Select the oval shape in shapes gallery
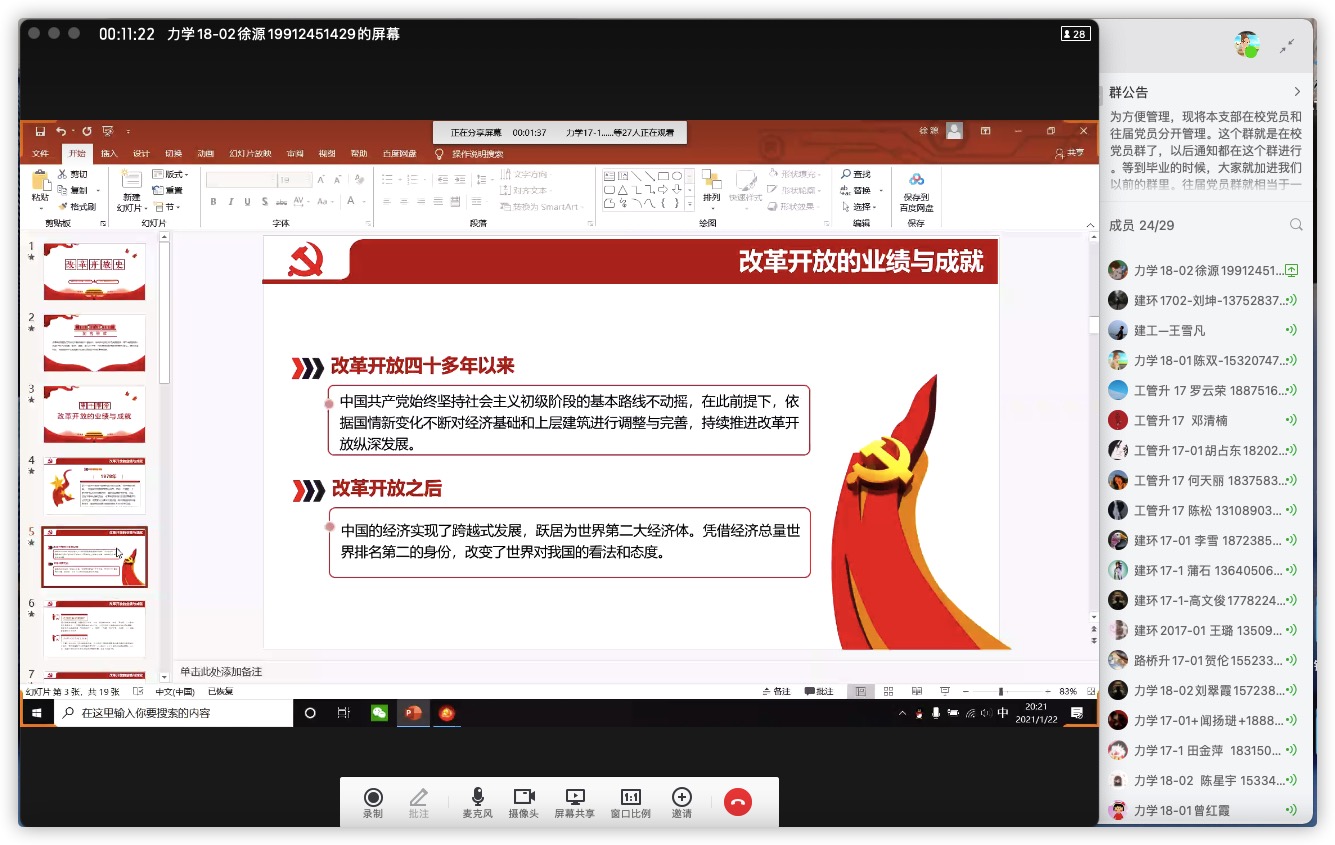 pyautogui.click(x=677, y=175)
